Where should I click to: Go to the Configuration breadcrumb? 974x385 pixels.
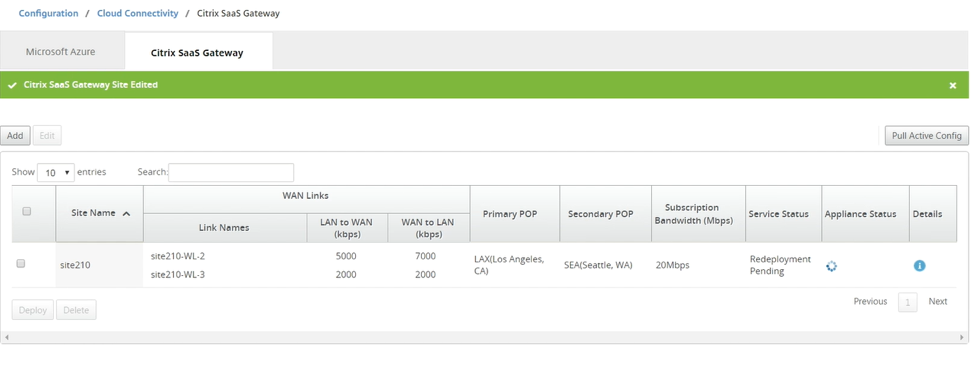[48, 13]
